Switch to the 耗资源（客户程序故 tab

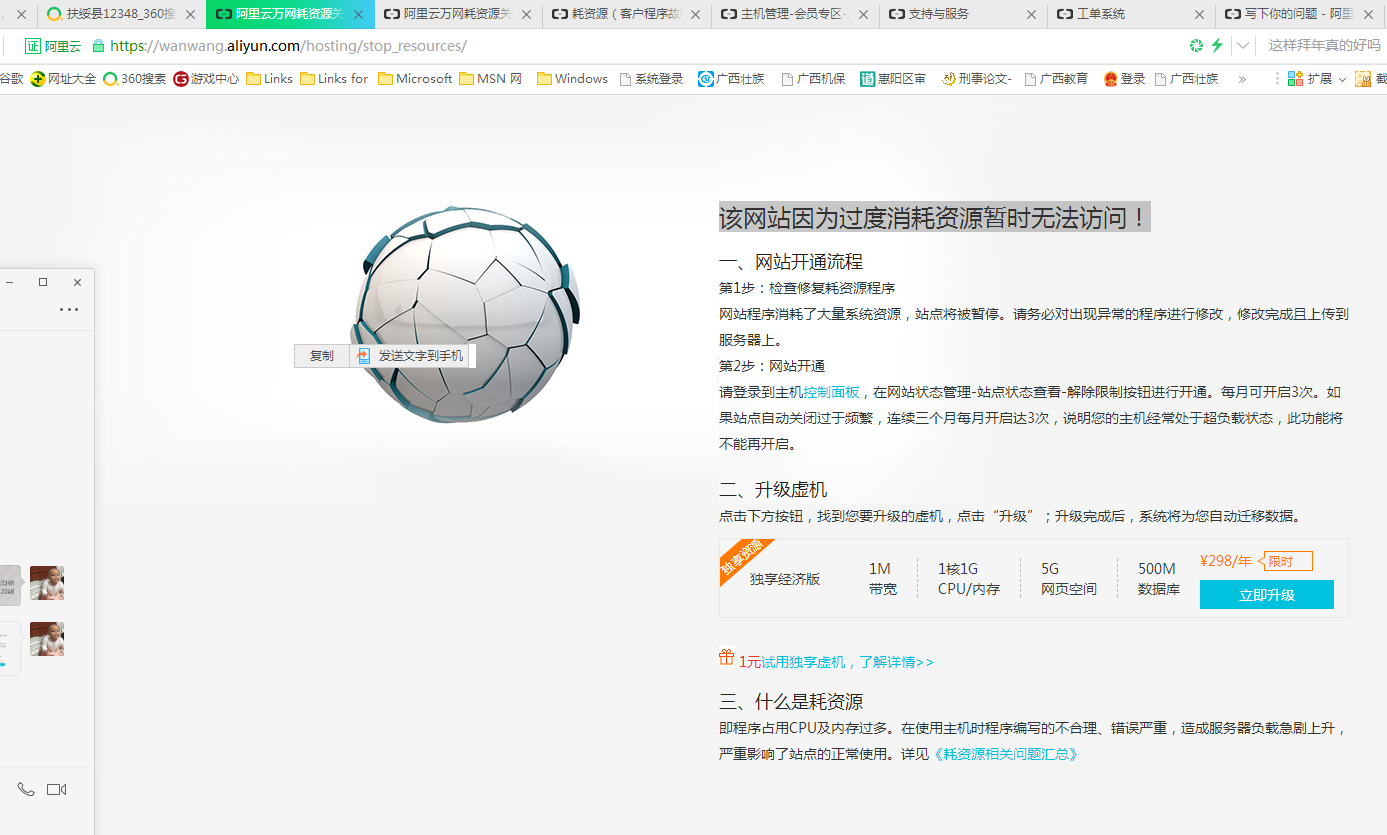627,14
